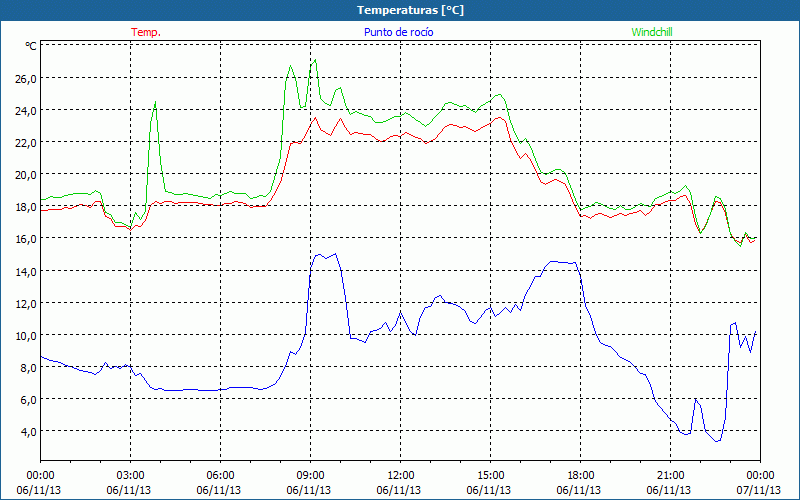The height and width of the screenshot is (500, 800).
Task: Click the '06/11/13' date under 21:00
Action: [x=669, y=490]
